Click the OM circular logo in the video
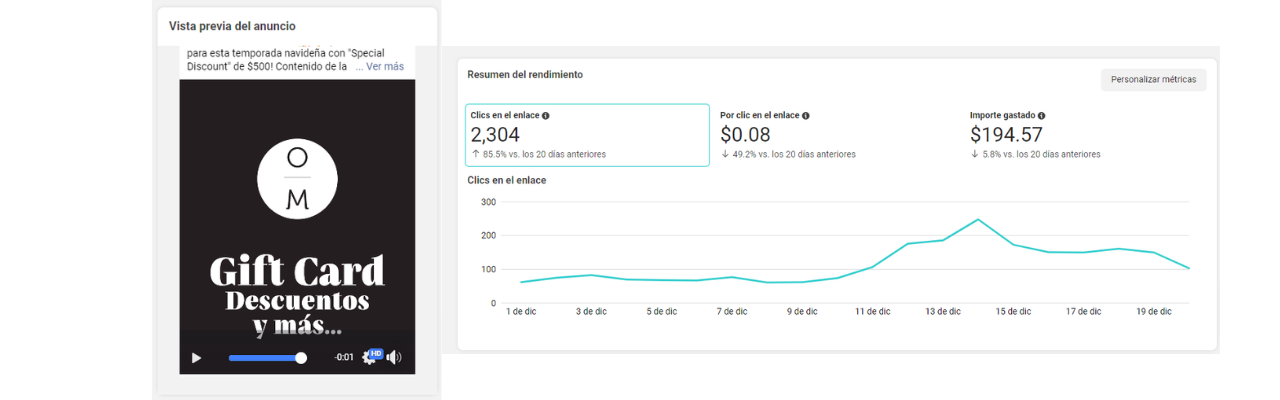The height and width of the screenshot is (400, 1280). (x=297, y=179)
